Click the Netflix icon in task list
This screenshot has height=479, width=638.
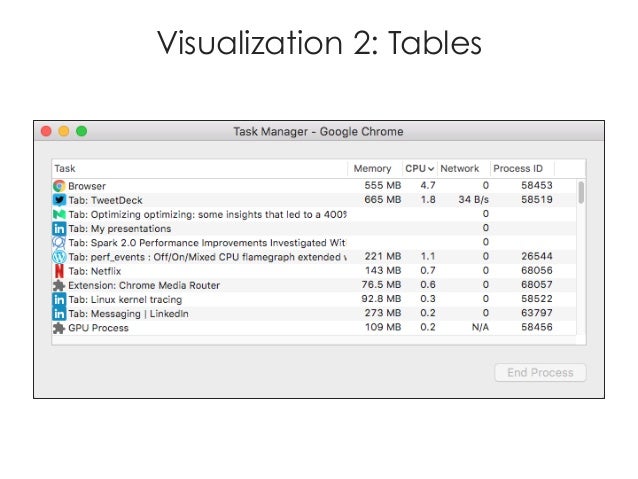pyautogui.click(x=59, y=271)
